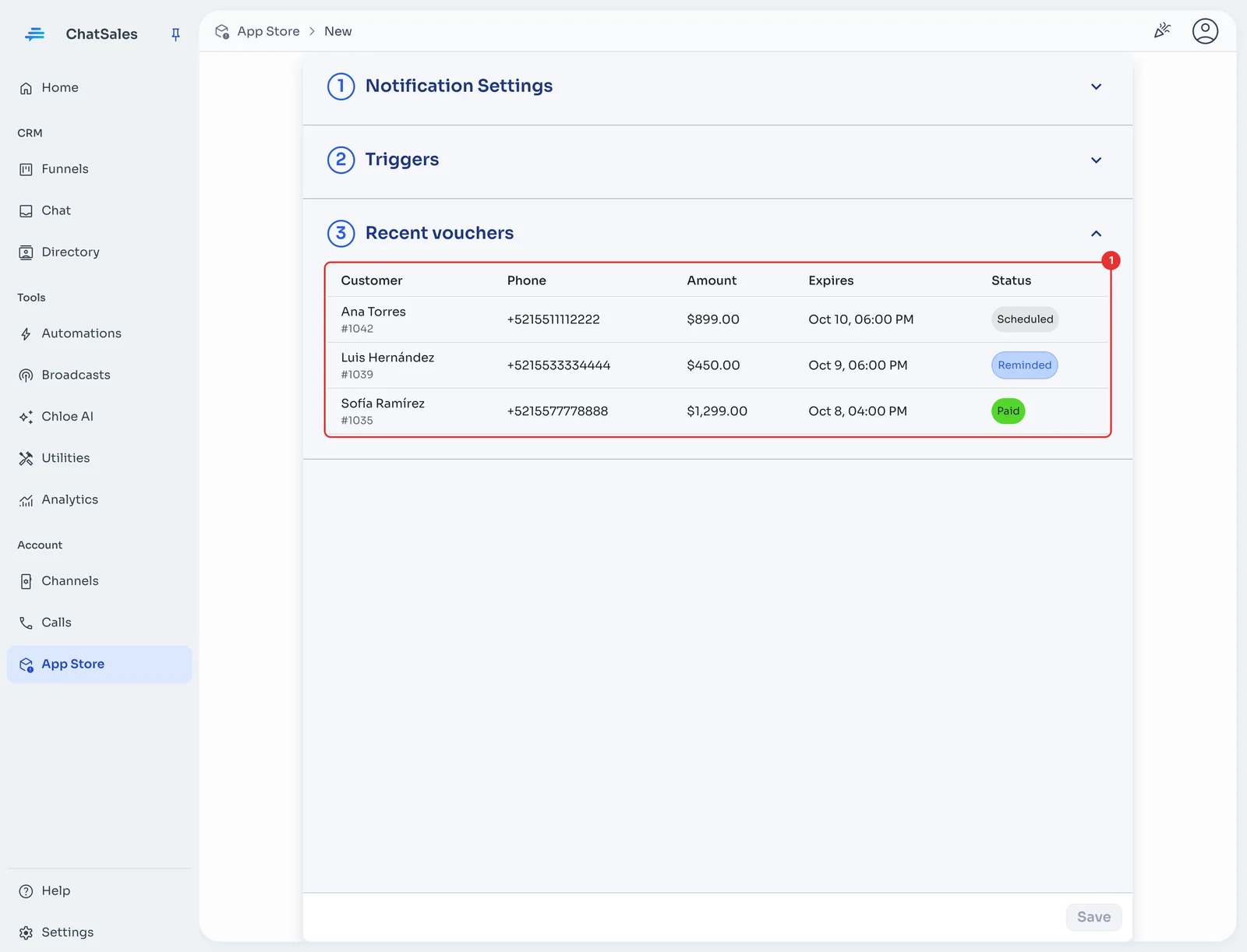Image resolution: width=1247 pixels, height=952 pixels.
Task: Expand the Notification Settings section chevron
Action: (x=1096, y=86)
